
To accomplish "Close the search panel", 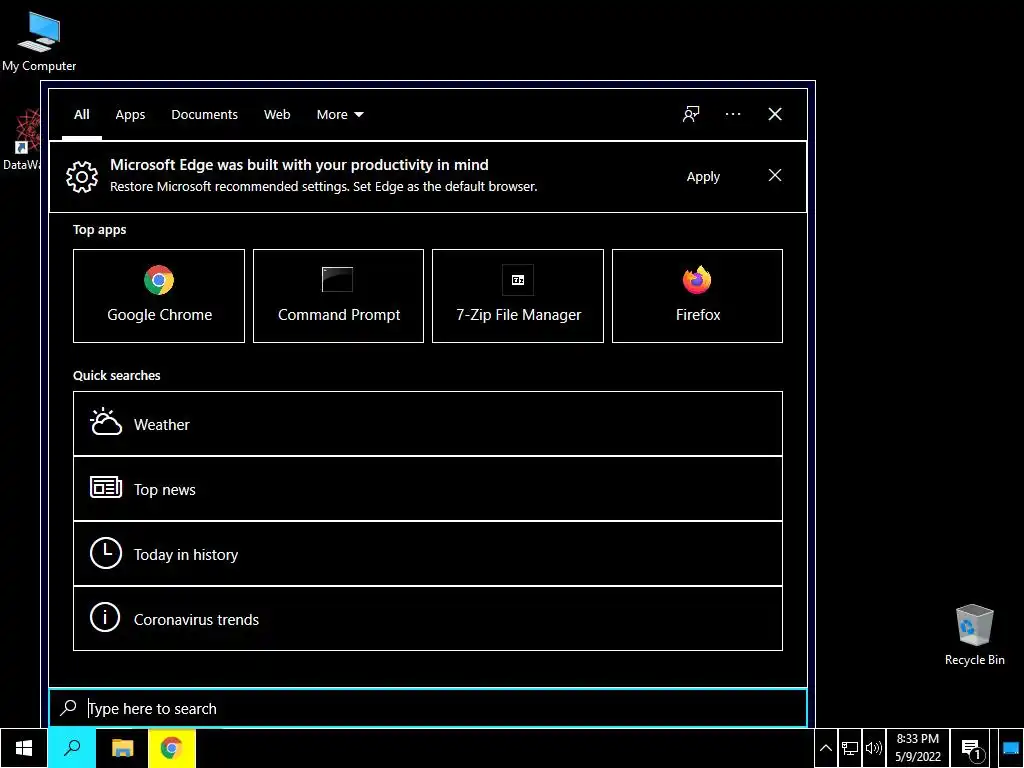I will click(775, 114).
